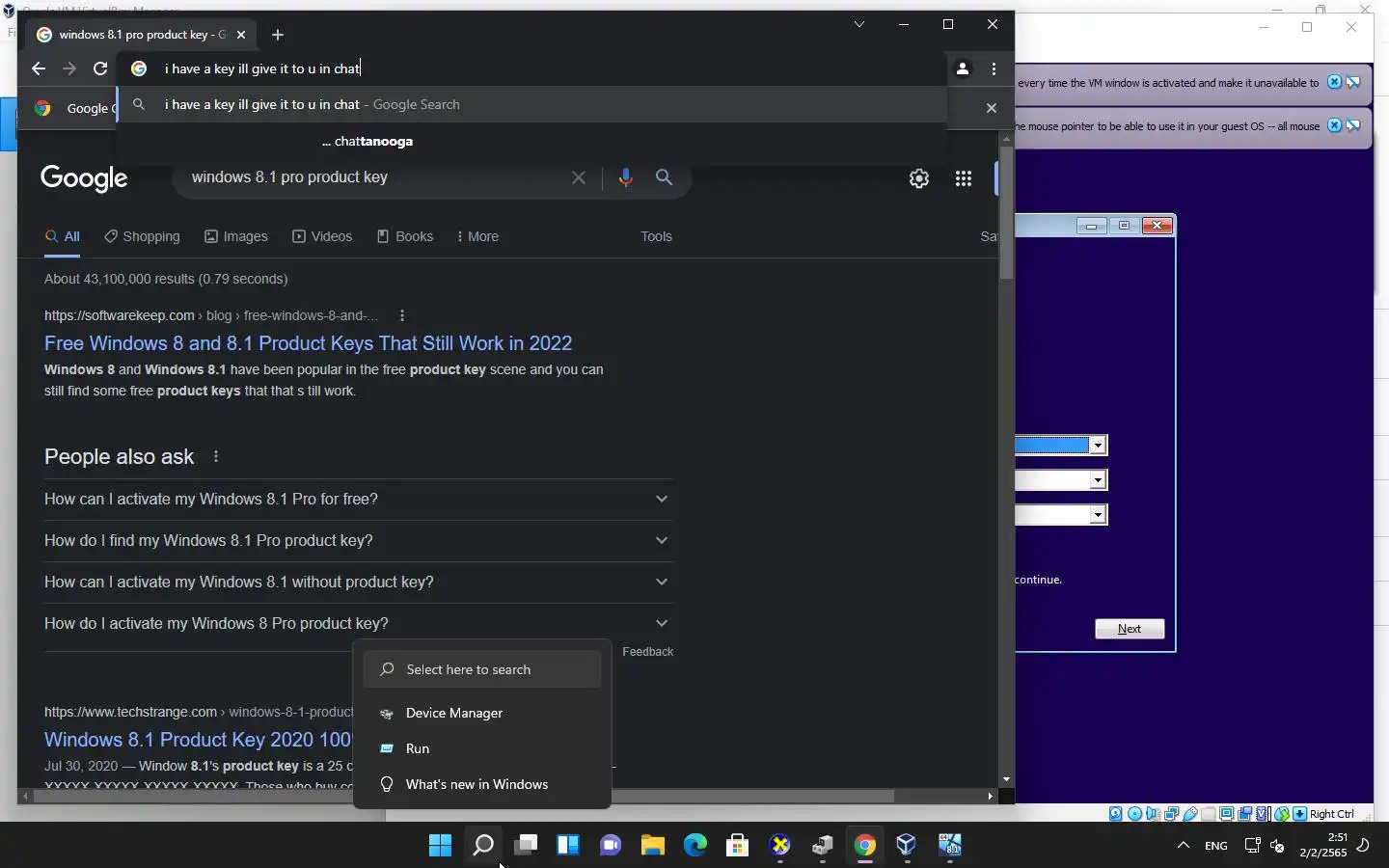1389x868 pixels.
Task: Submit search with magnifier icon
Action: [665, 177]
